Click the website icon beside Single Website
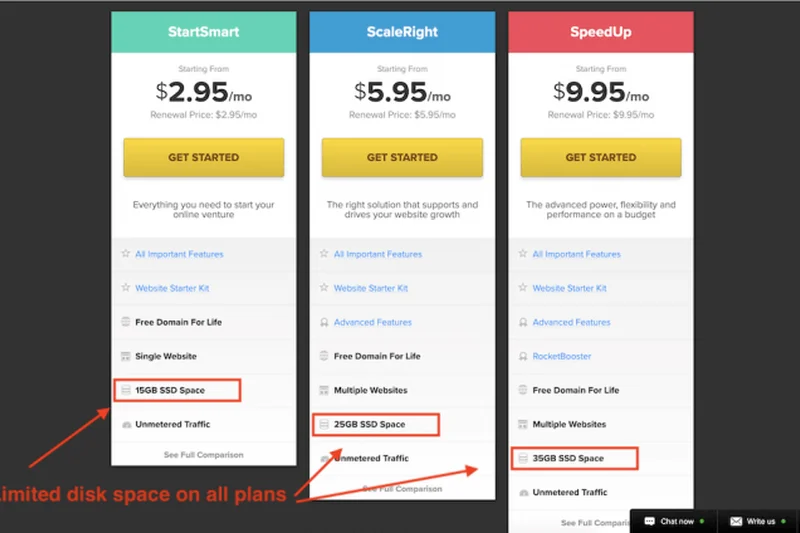The width and height of the screenshot is (800, 533). [x=126, y=356]
